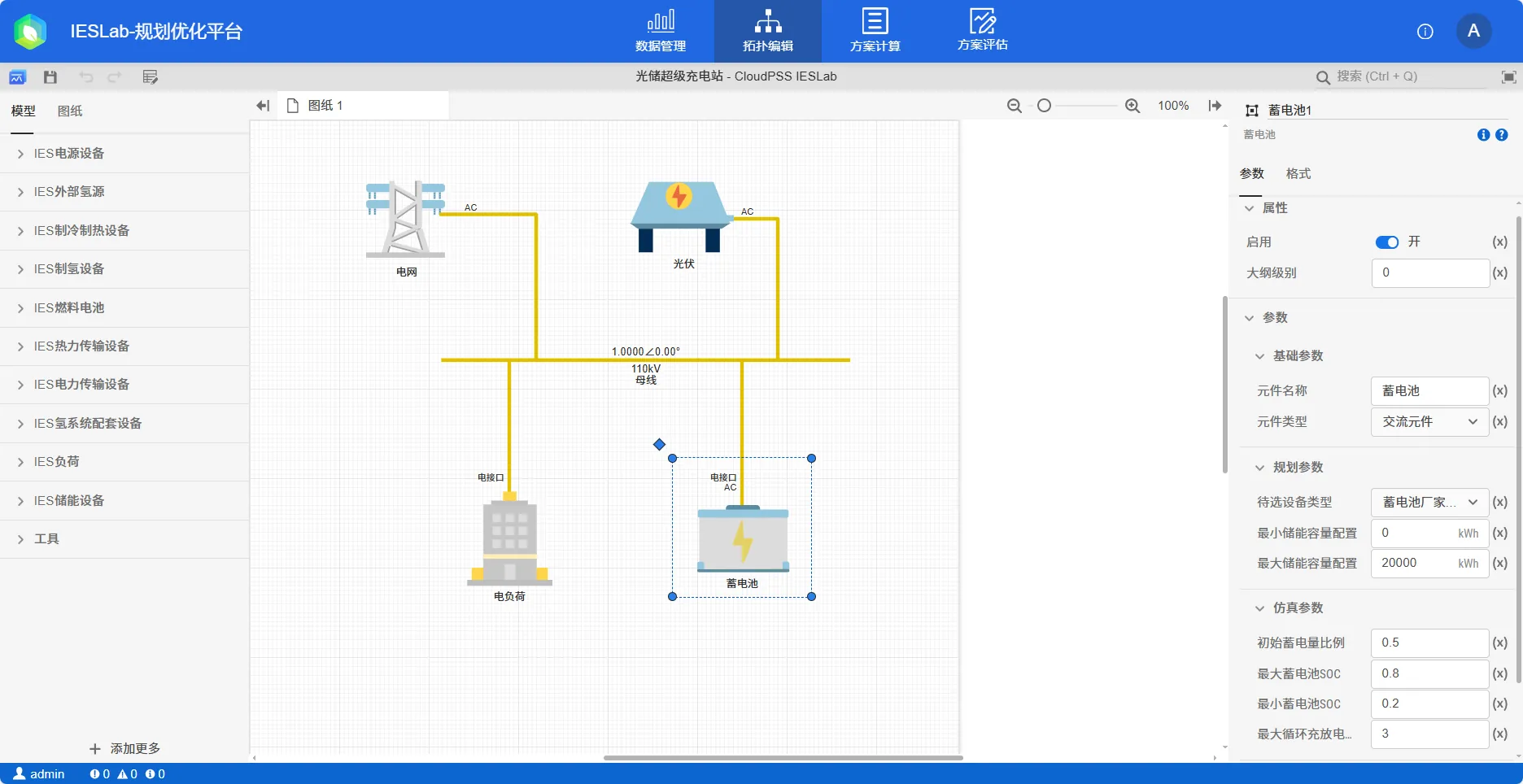Open the 元件类型 dropdown
The image size is (1523, 784).
pyautogui.click(x=1429, y=422)
